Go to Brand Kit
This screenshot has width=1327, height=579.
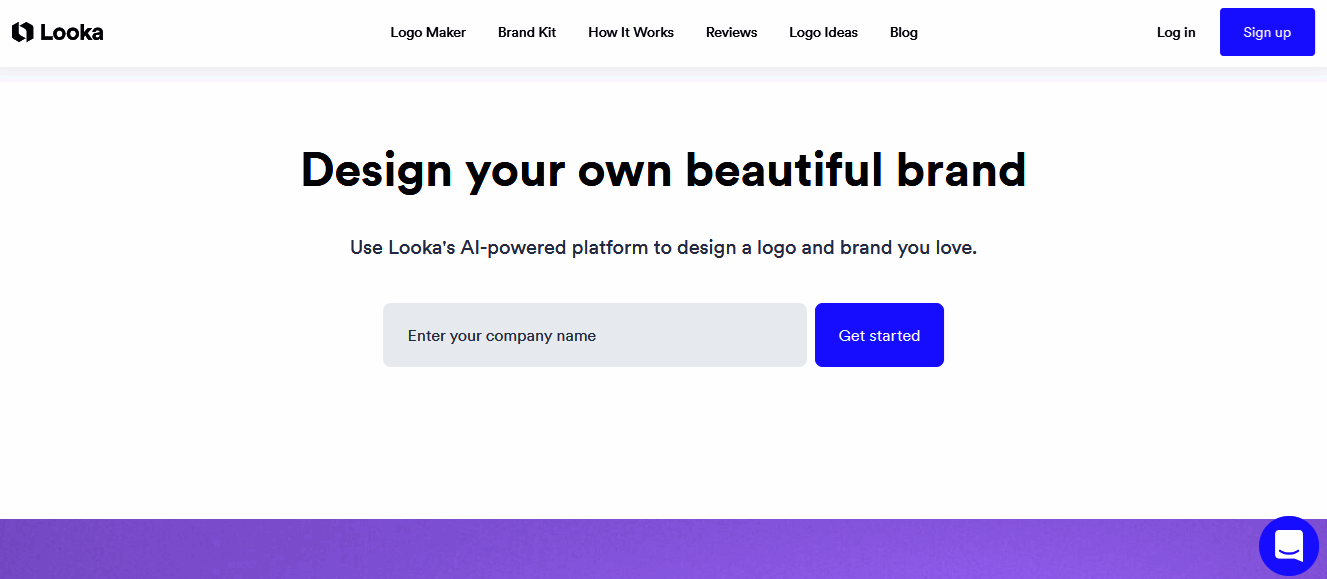[527, 32]
